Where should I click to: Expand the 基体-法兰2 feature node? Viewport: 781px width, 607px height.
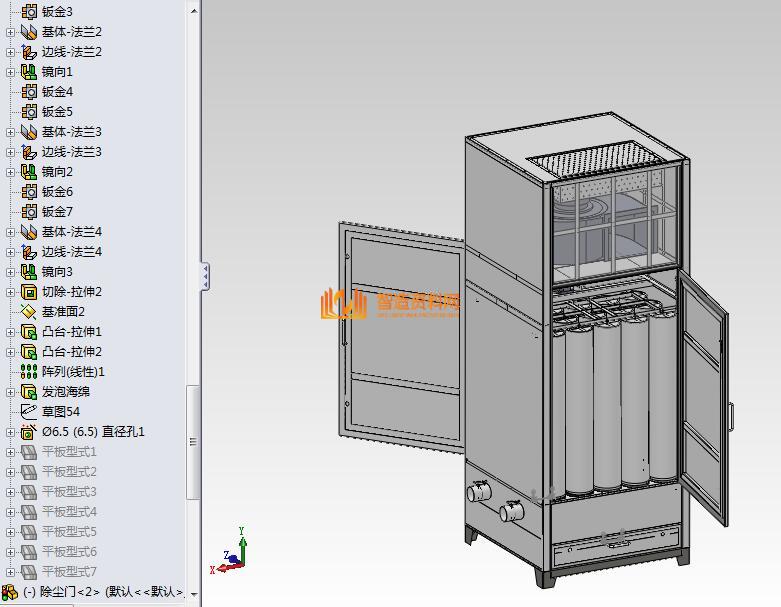tap(11, 32)
